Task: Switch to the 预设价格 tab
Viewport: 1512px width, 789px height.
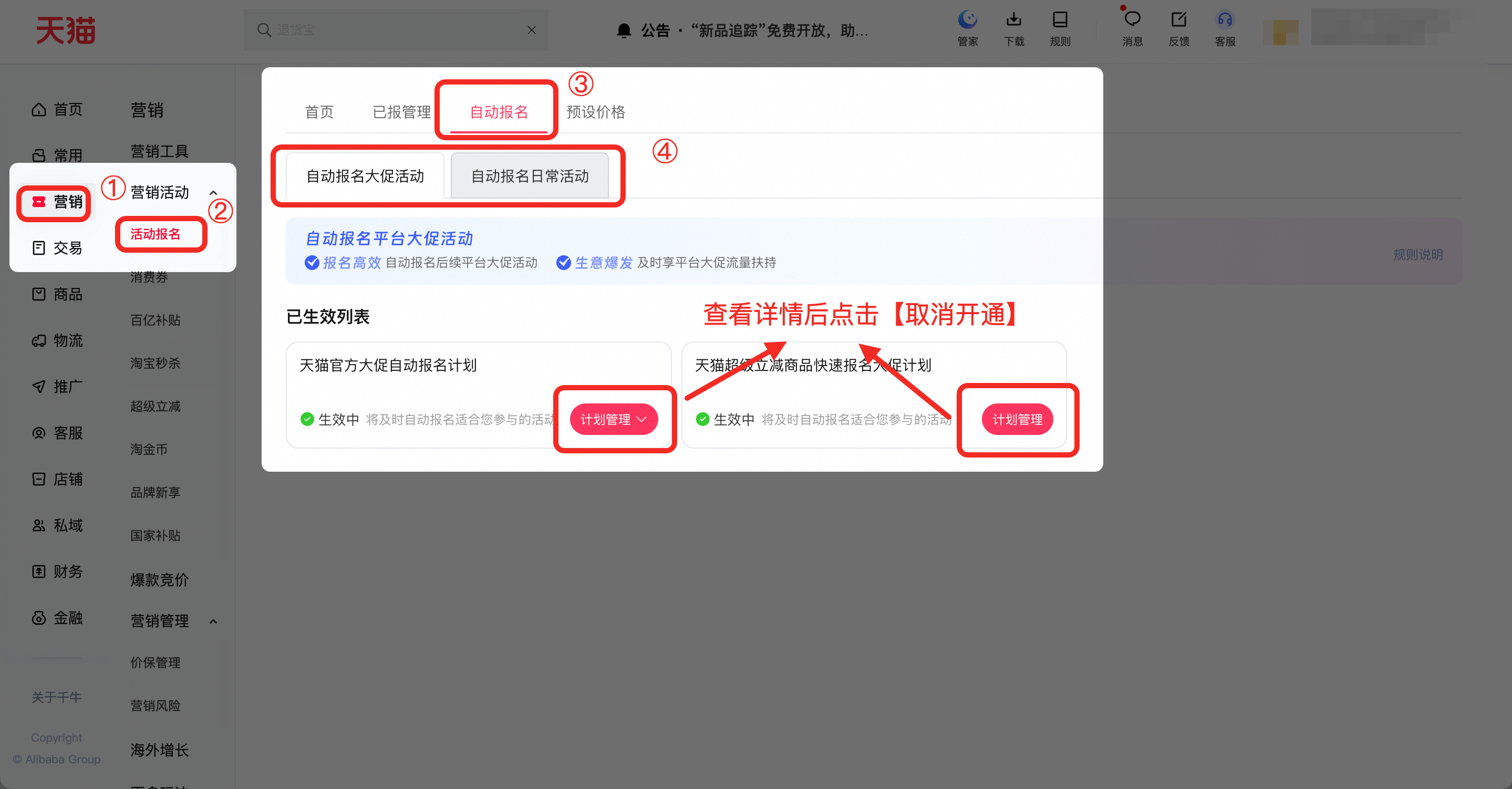Action: coord(596,111)
